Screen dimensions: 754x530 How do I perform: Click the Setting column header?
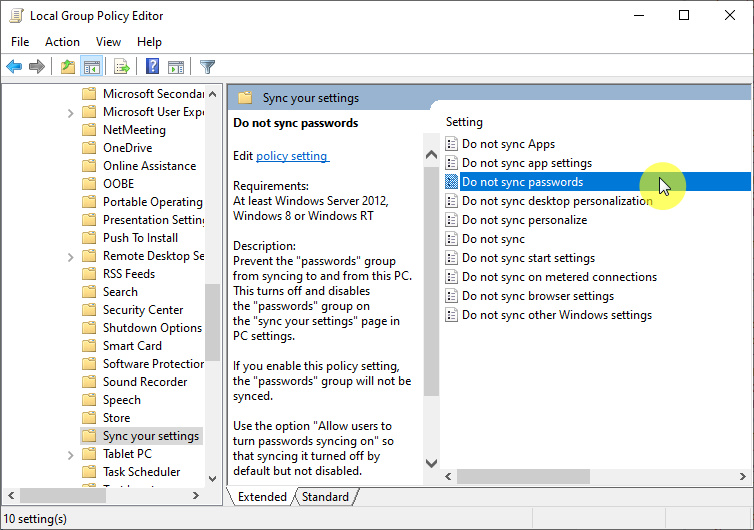(x=464, y=122)
